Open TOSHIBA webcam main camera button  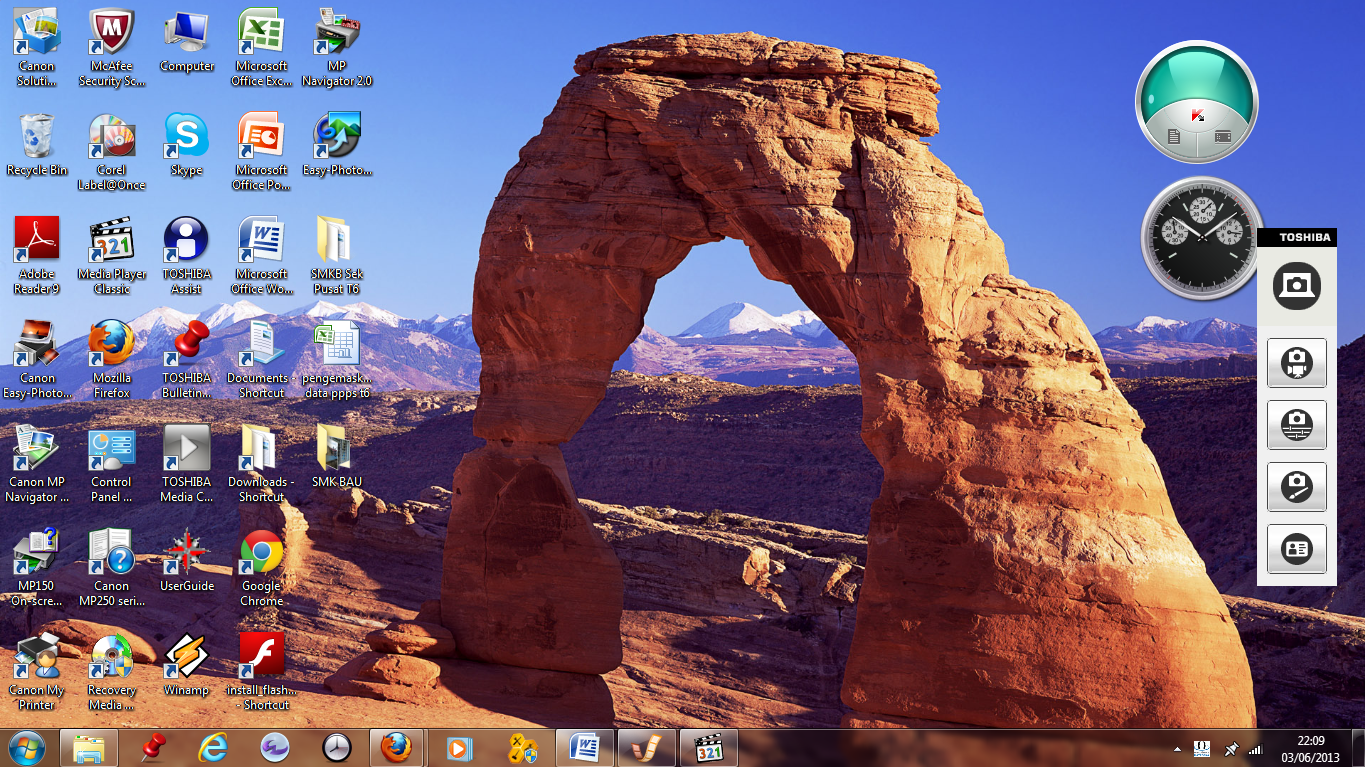point(1297,286)
